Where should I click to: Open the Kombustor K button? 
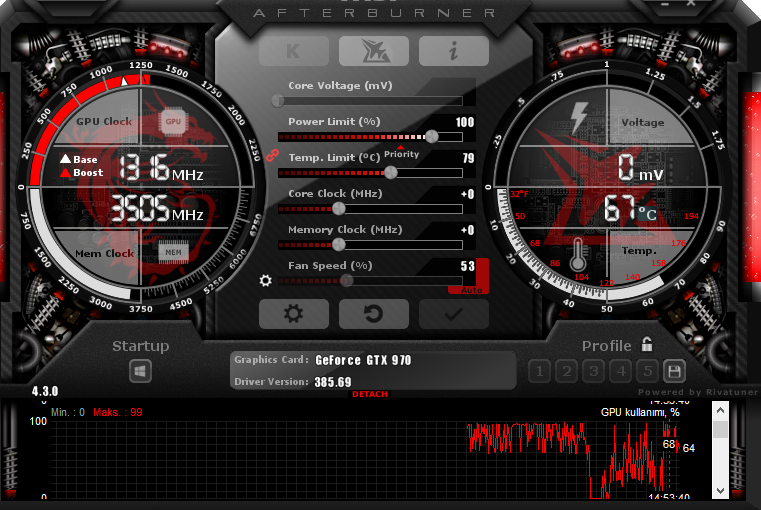(294, 51)
